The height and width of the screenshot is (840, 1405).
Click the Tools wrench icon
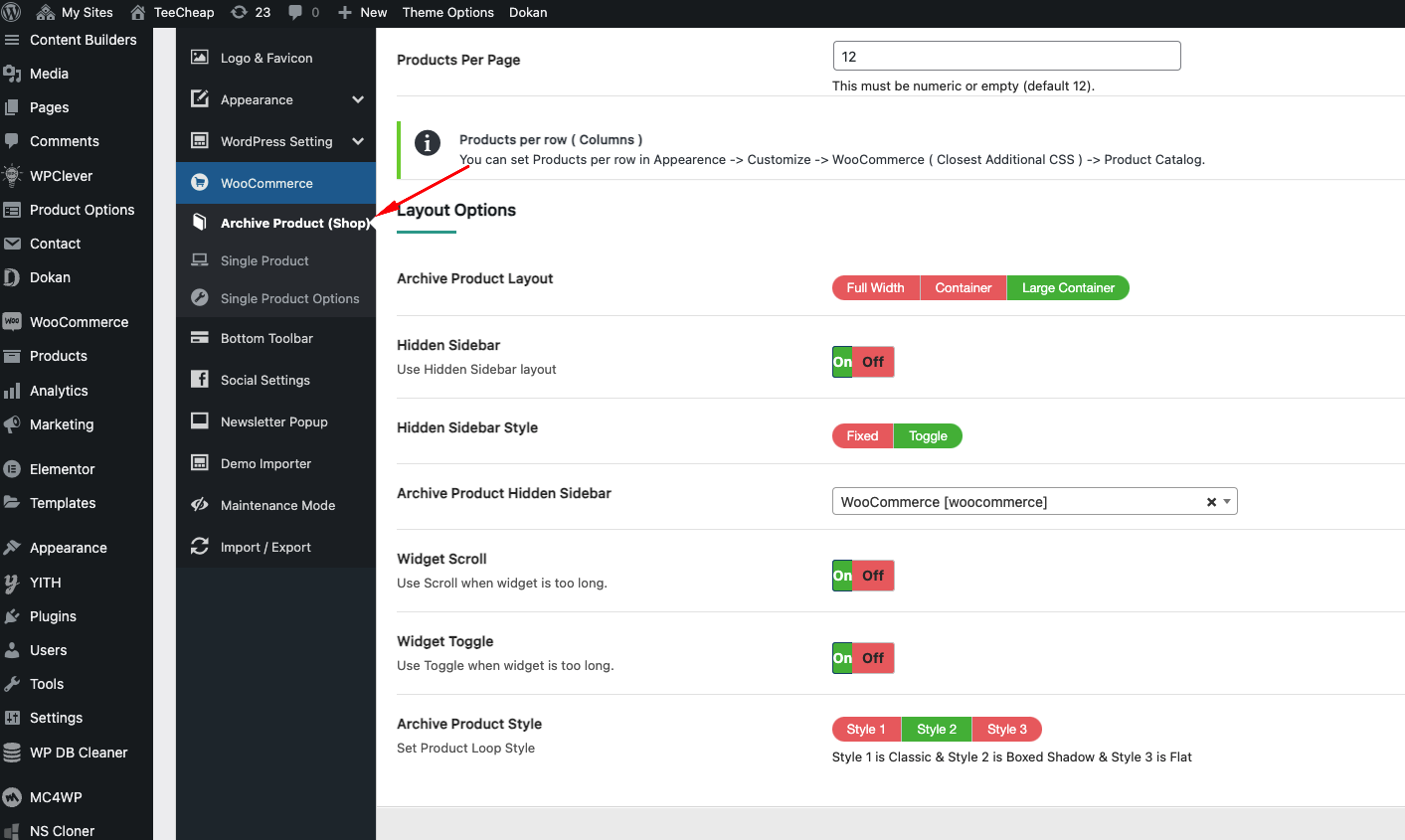(x=12, y=684)
